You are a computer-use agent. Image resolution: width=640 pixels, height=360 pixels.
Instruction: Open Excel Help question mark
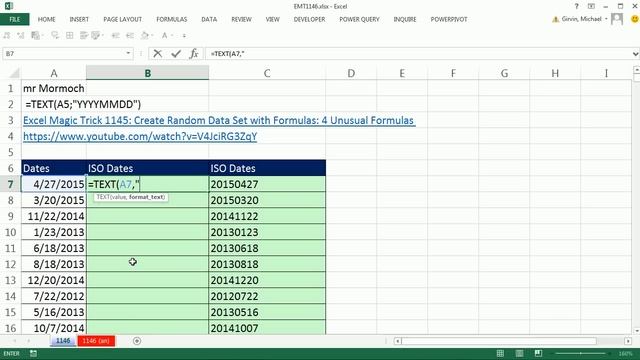(576, 6)
